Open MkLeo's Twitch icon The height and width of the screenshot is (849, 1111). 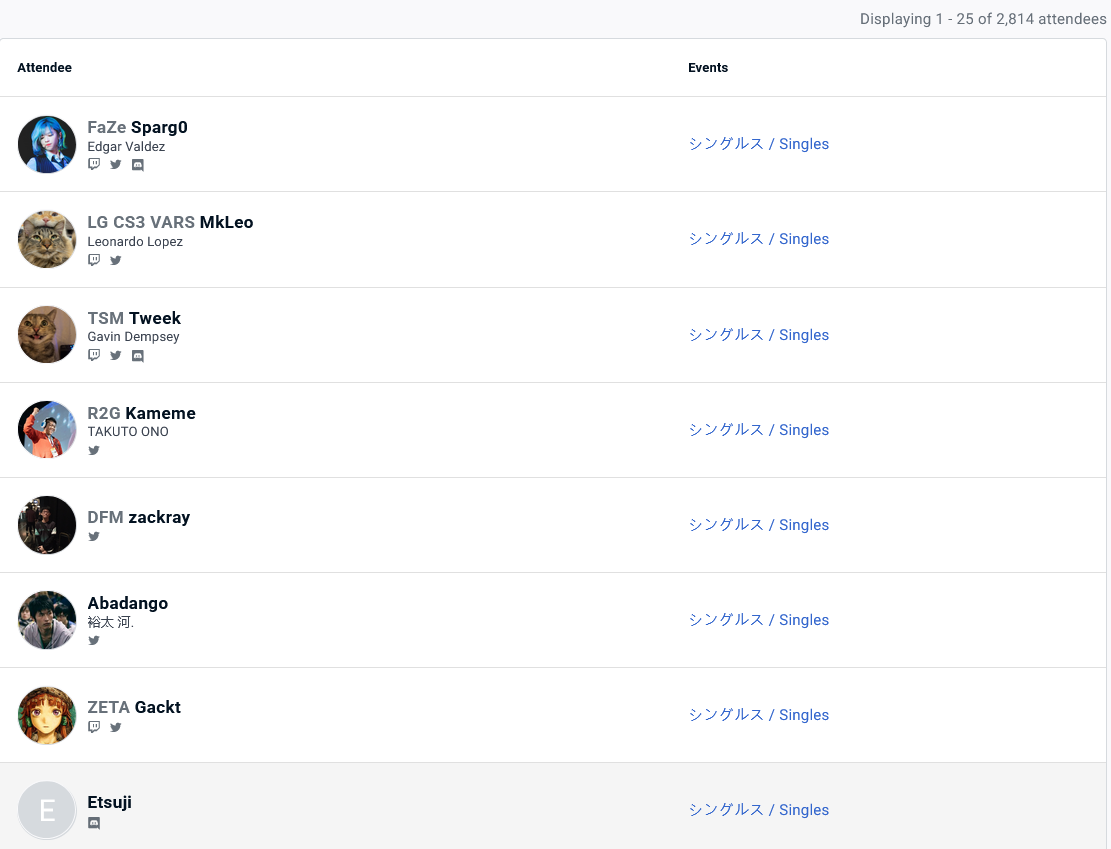coord(94,260)
